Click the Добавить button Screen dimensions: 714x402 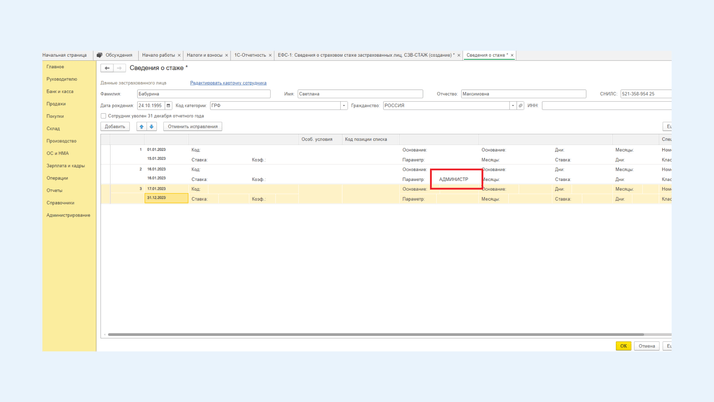tap(115, 127)
